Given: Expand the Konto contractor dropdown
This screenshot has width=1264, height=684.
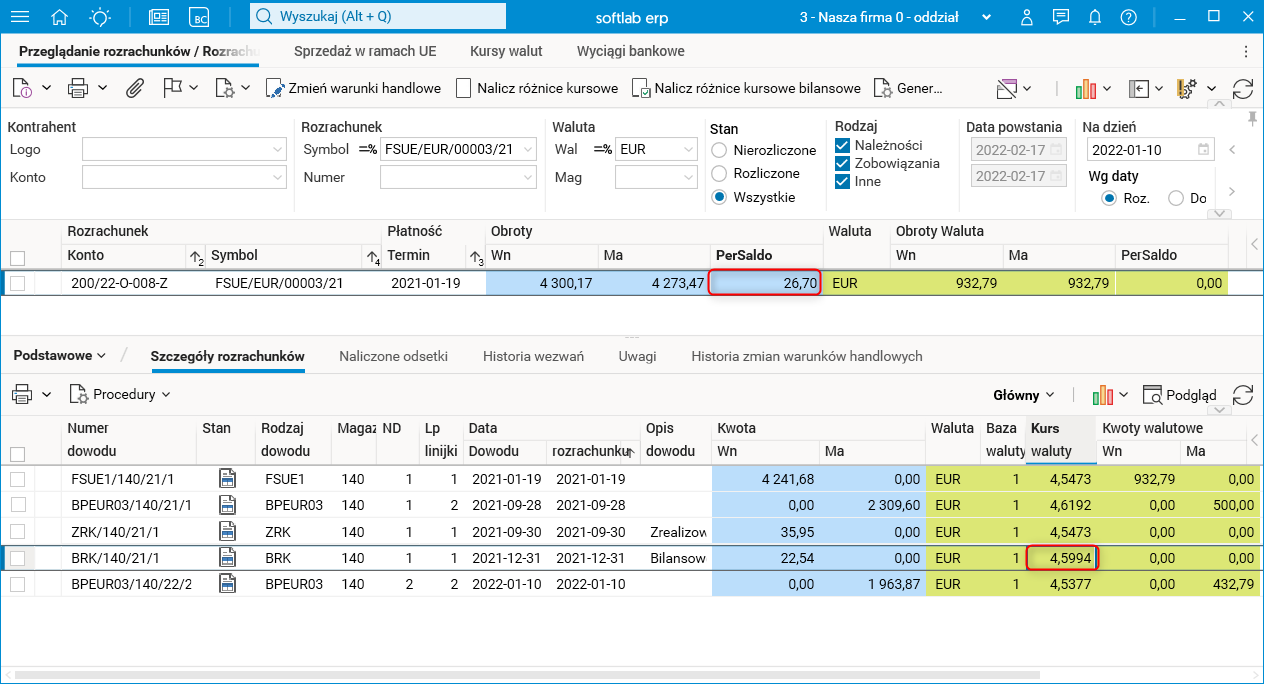Looking at the screenshot, I should [x=277, y=177].
